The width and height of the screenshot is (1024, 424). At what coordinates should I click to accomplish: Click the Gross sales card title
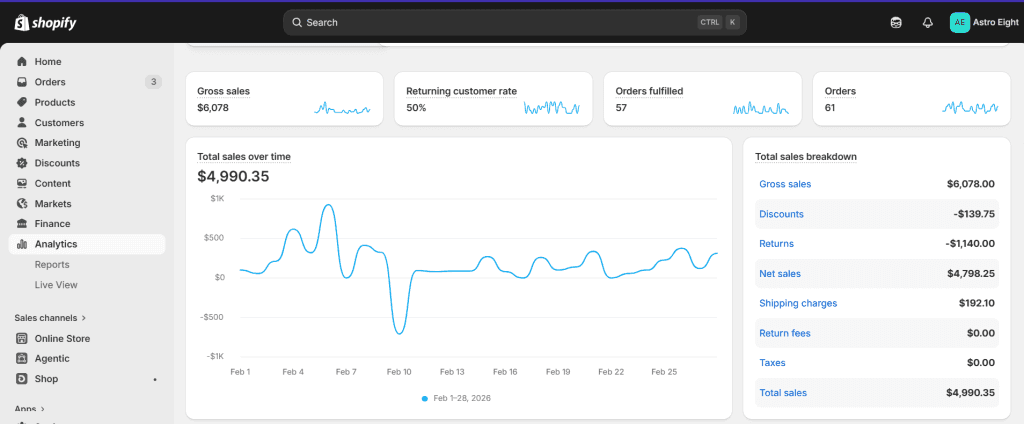pos(223,91)
